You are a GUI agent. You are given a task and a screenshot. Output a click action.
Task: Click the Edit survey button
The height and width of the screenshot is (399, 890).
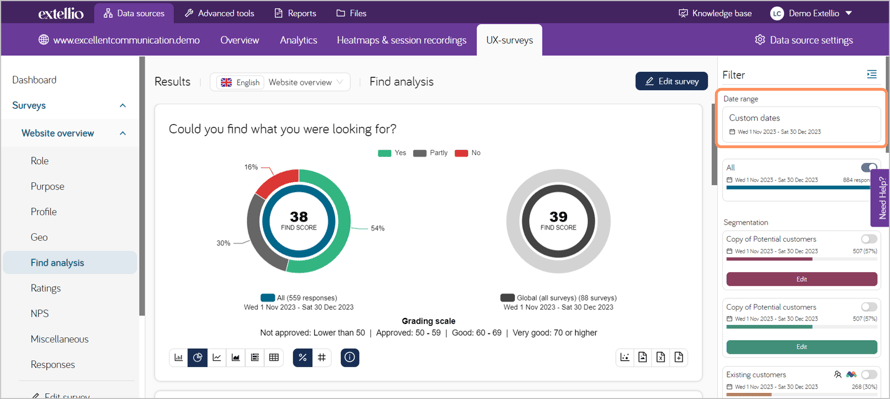click(671, 81)
